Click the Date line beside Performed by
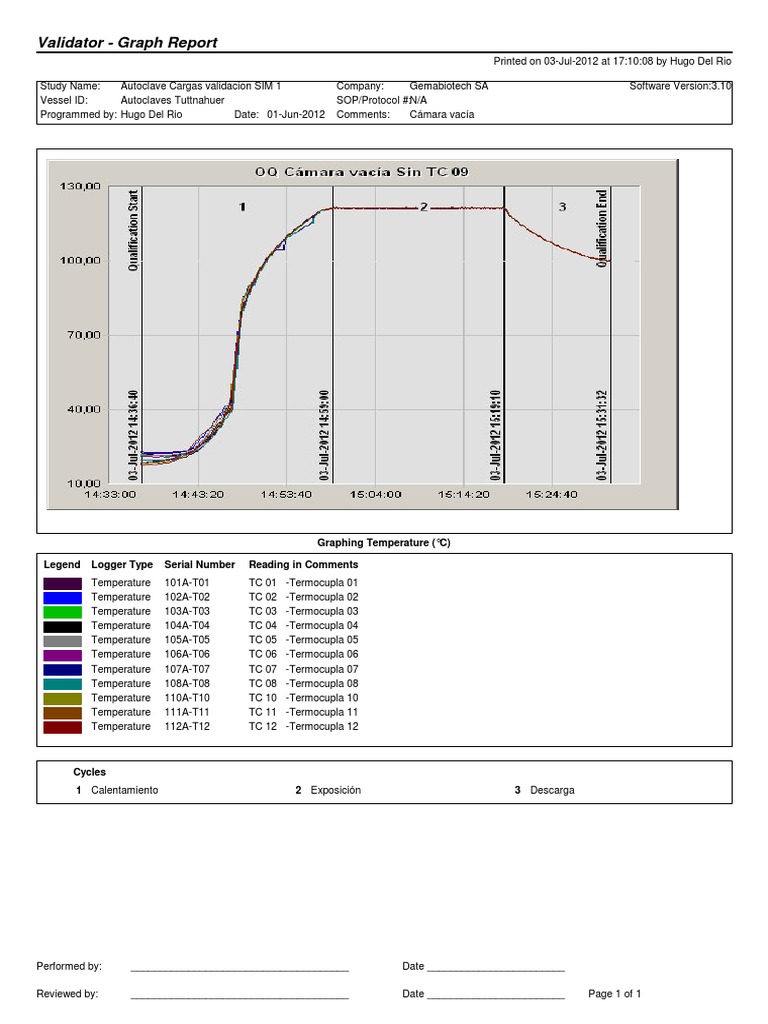 [x=495, y=969]
